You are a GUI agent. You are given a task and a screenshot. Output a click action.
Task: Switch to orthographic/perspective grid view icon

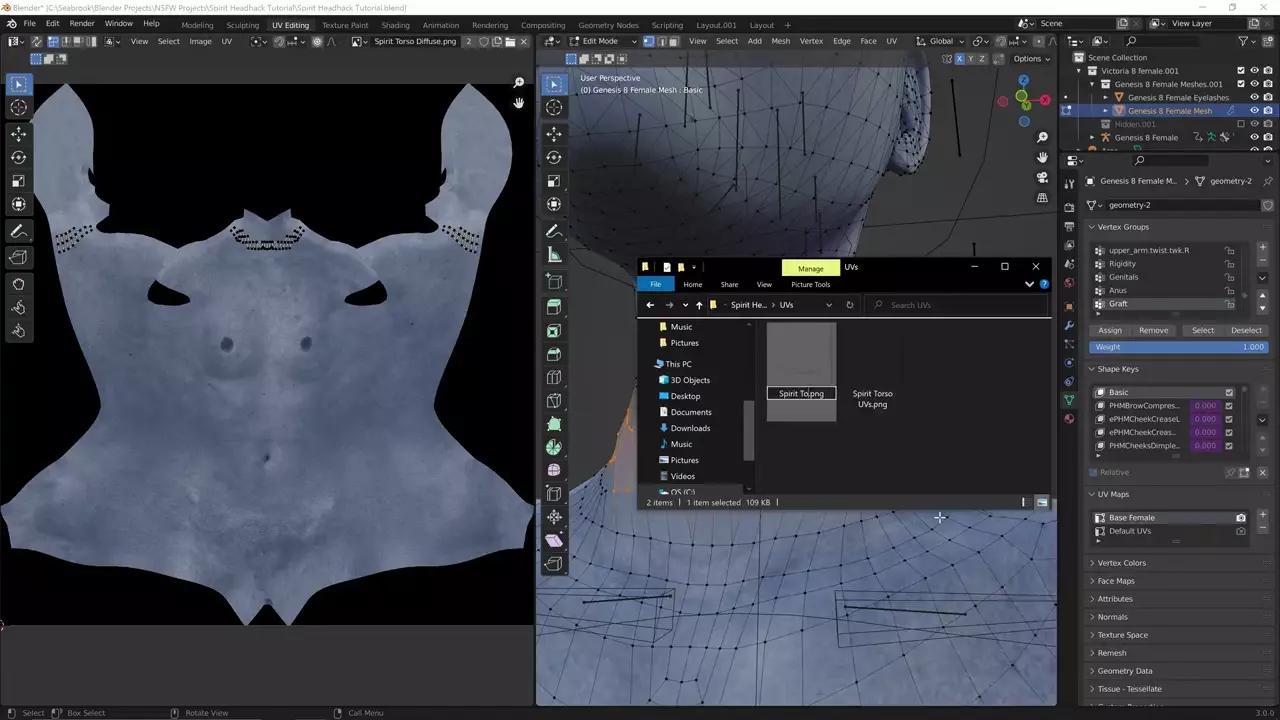[x=1042, y=198]
